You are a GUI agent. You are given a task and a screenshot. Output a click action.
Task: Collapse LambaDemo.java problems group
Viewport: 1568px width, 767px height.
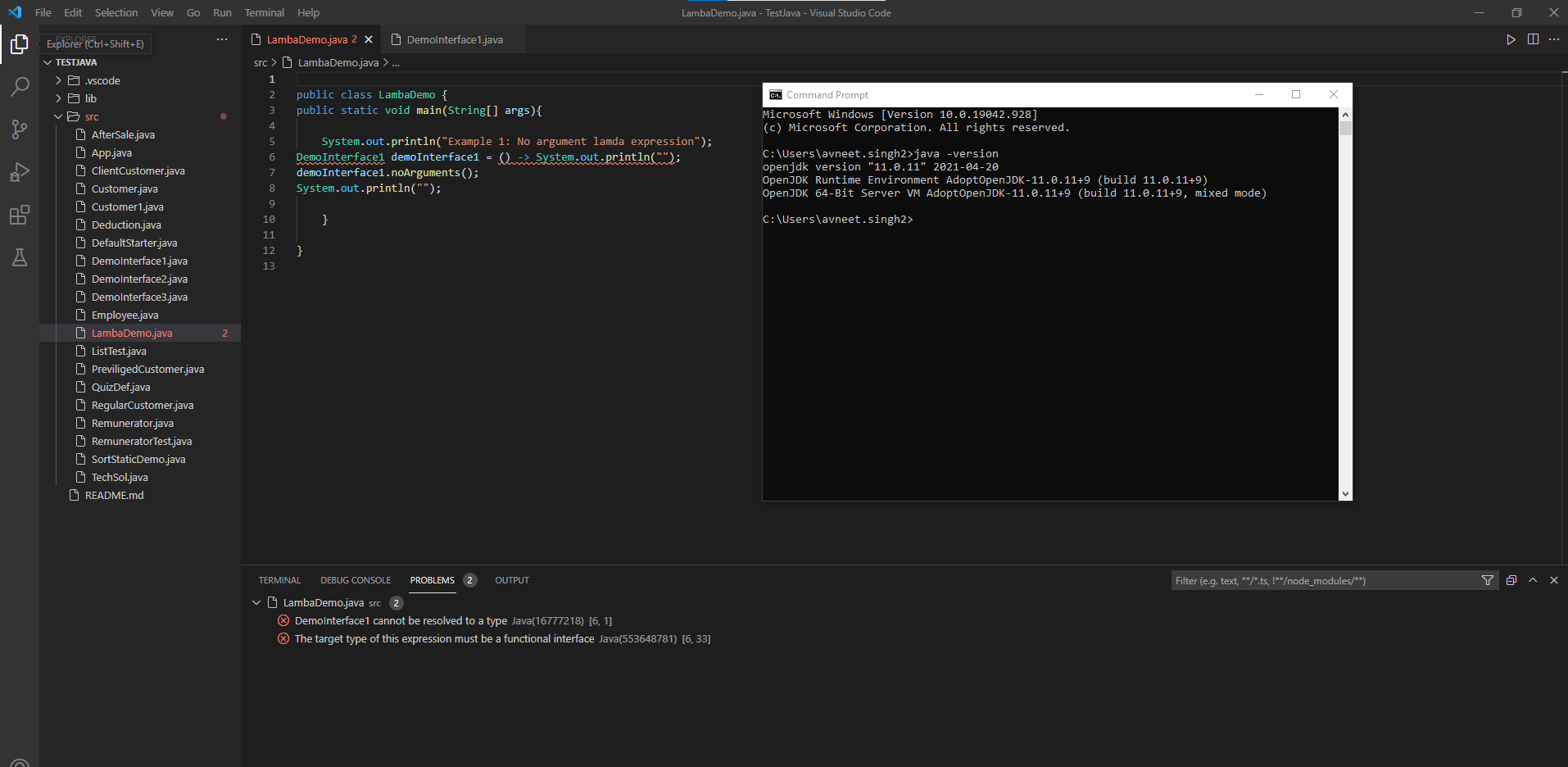click(x=256, y=602)
